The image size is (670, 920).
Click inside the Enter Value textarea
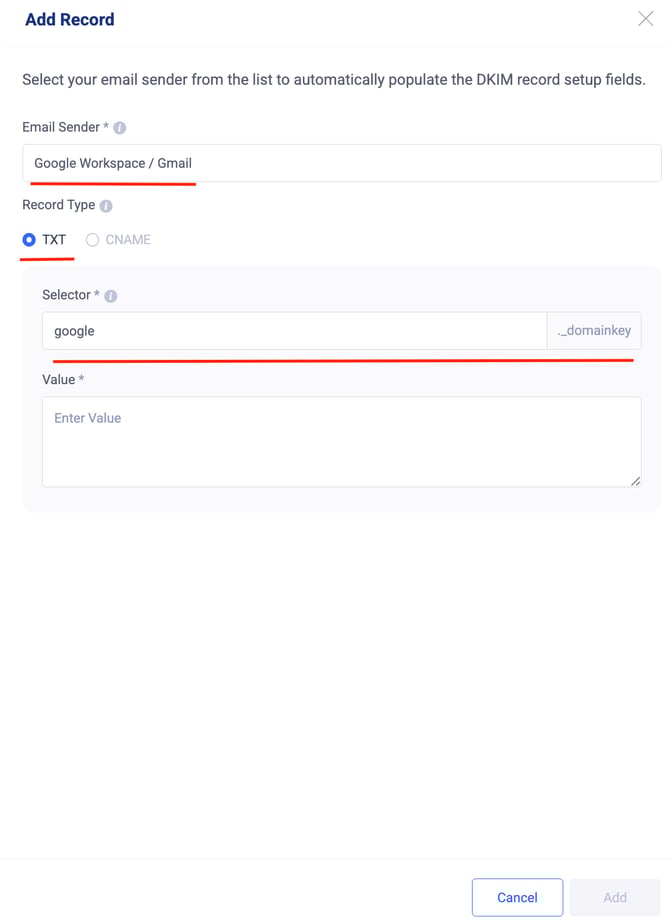point(341,442)
